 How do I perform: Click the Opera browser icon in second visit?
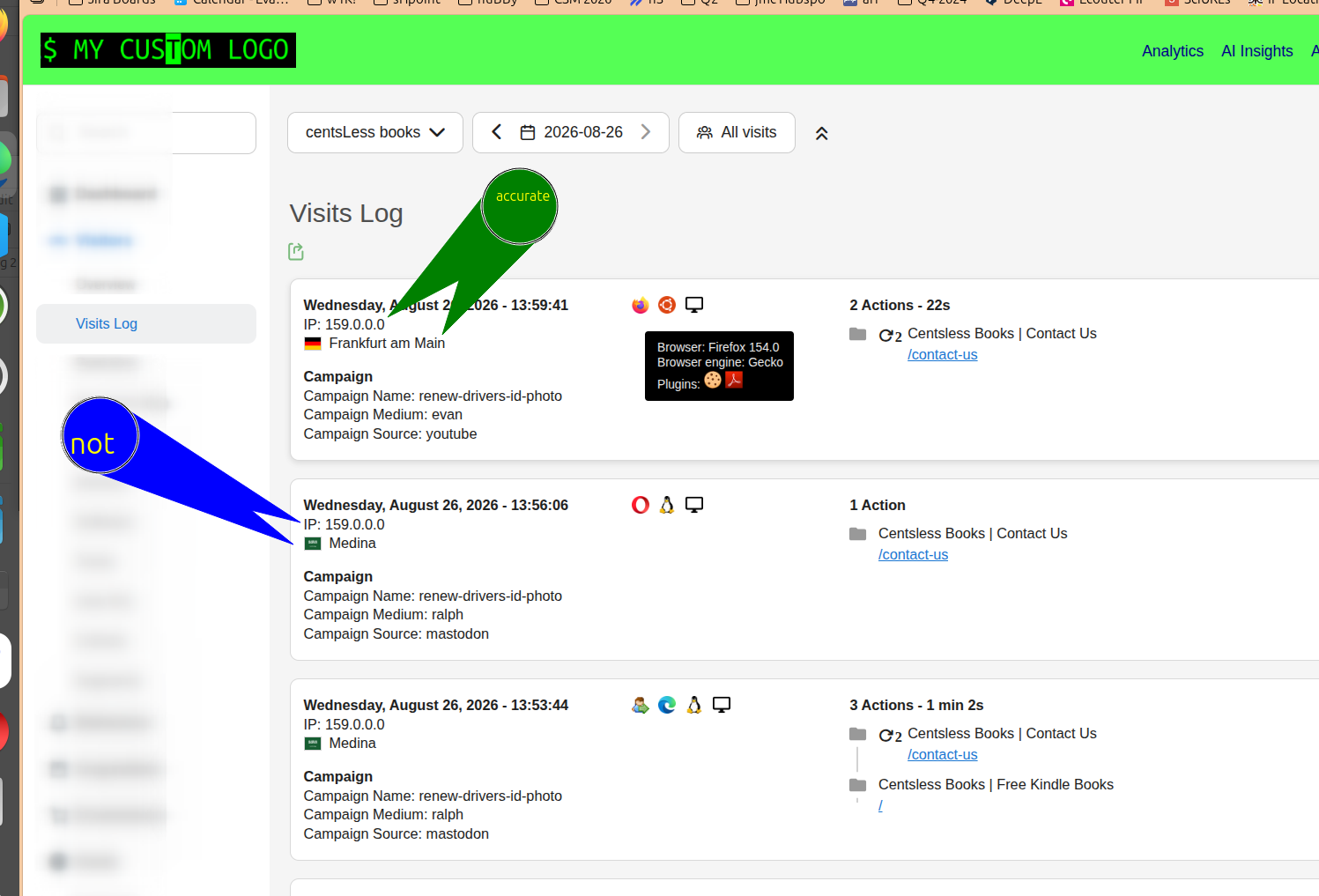point(641,505)
